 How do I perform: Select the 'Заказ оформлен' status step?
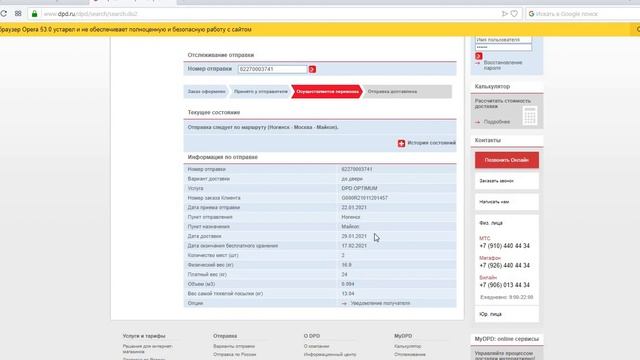[206, 91]
